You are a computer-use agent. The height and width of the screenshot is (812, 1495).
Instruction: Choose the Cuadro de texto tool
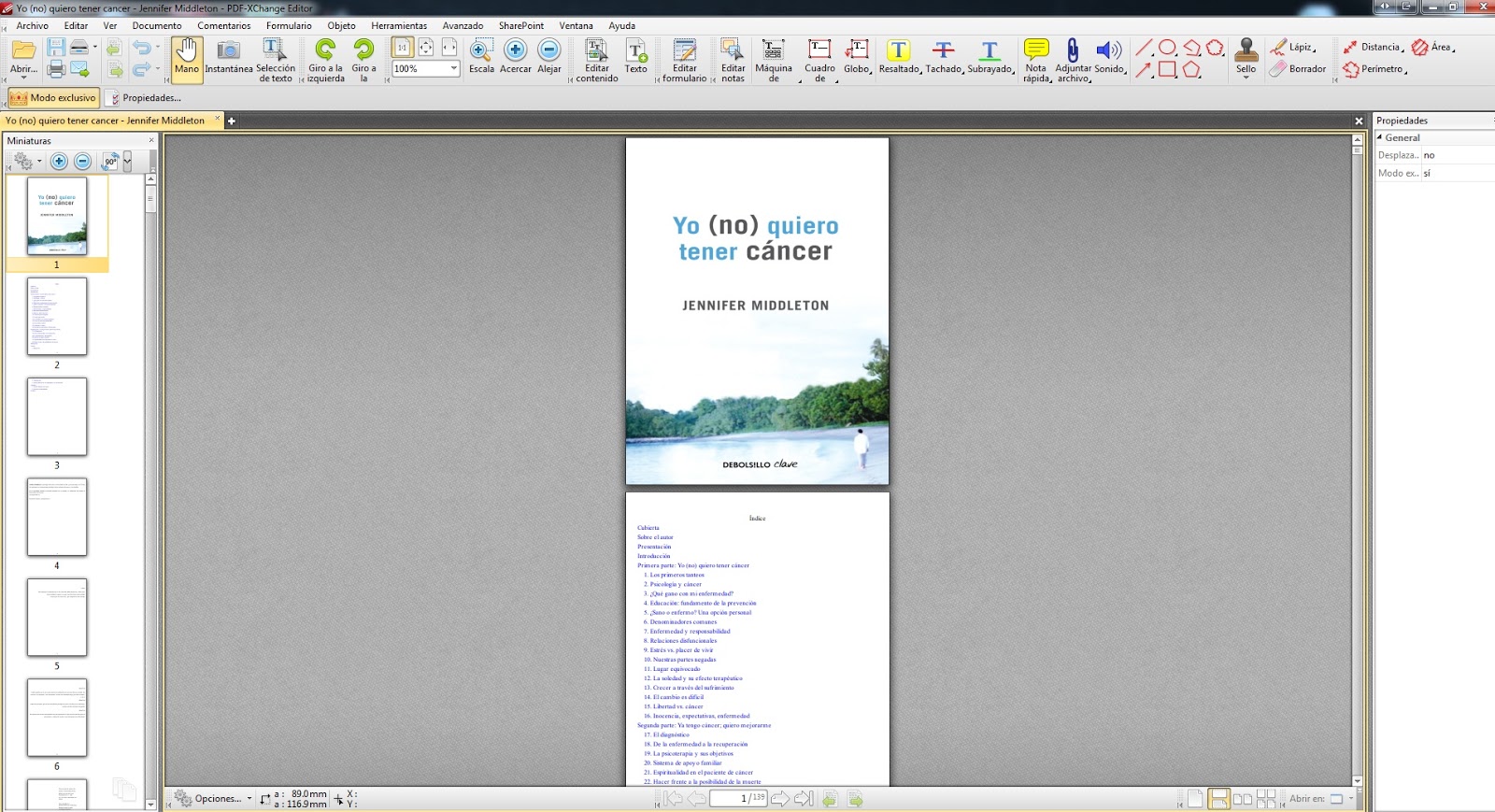pyautogui.click(x=819, y=60)
